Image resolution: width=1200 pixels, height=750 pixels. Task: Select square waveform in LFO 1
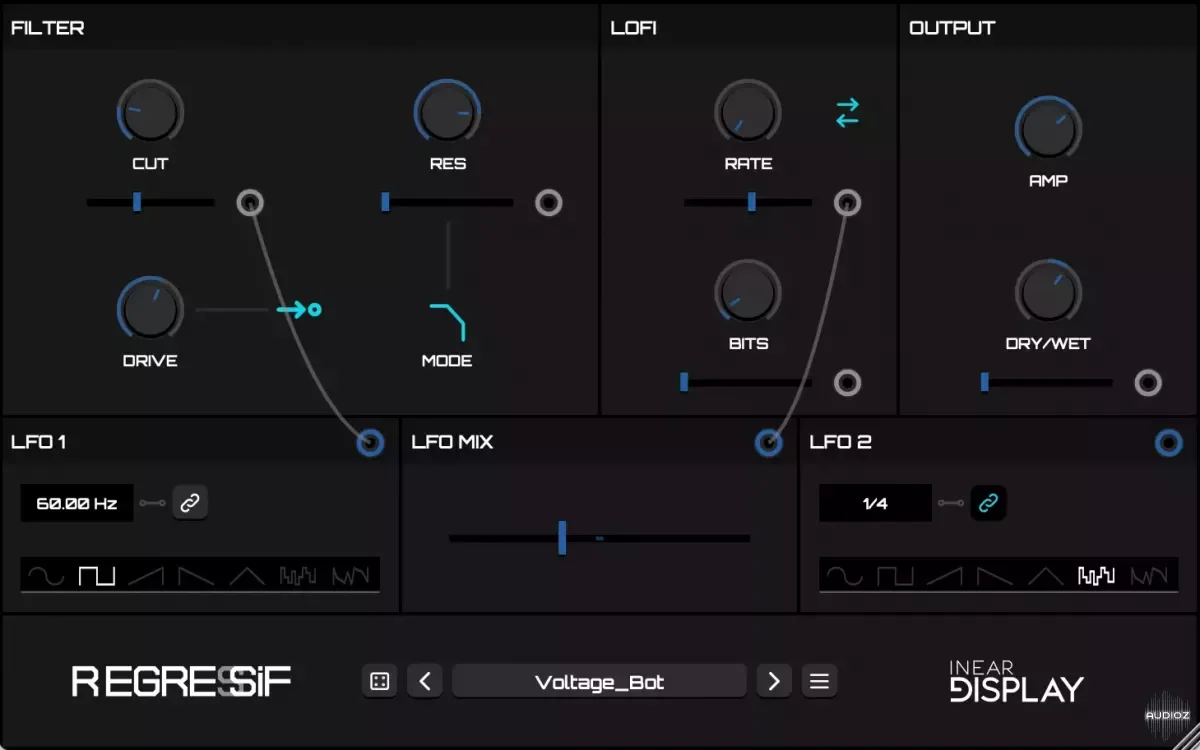click(x=97, y=575)
